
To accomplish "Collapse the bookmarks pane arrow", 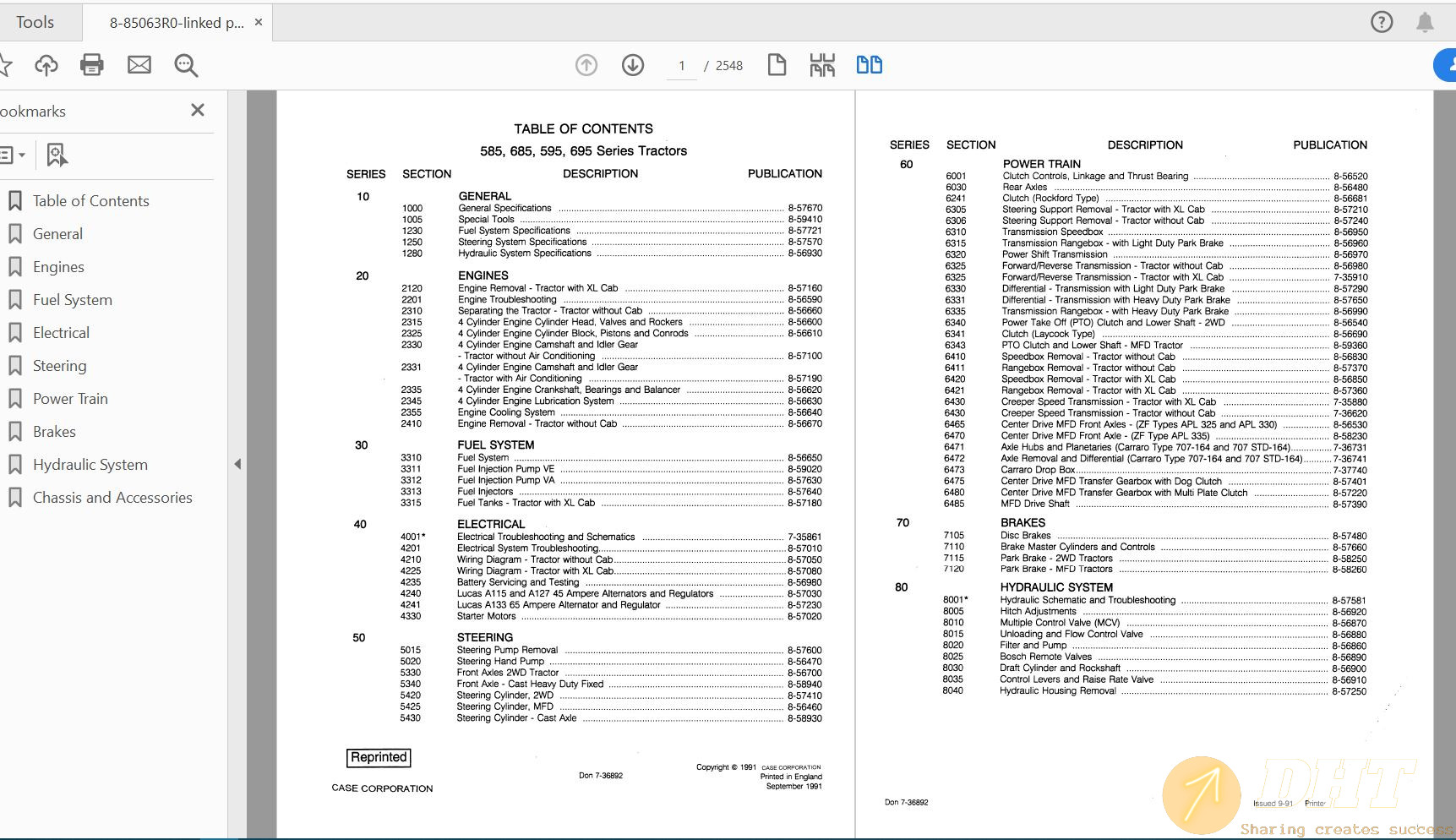I will point(237,464).
